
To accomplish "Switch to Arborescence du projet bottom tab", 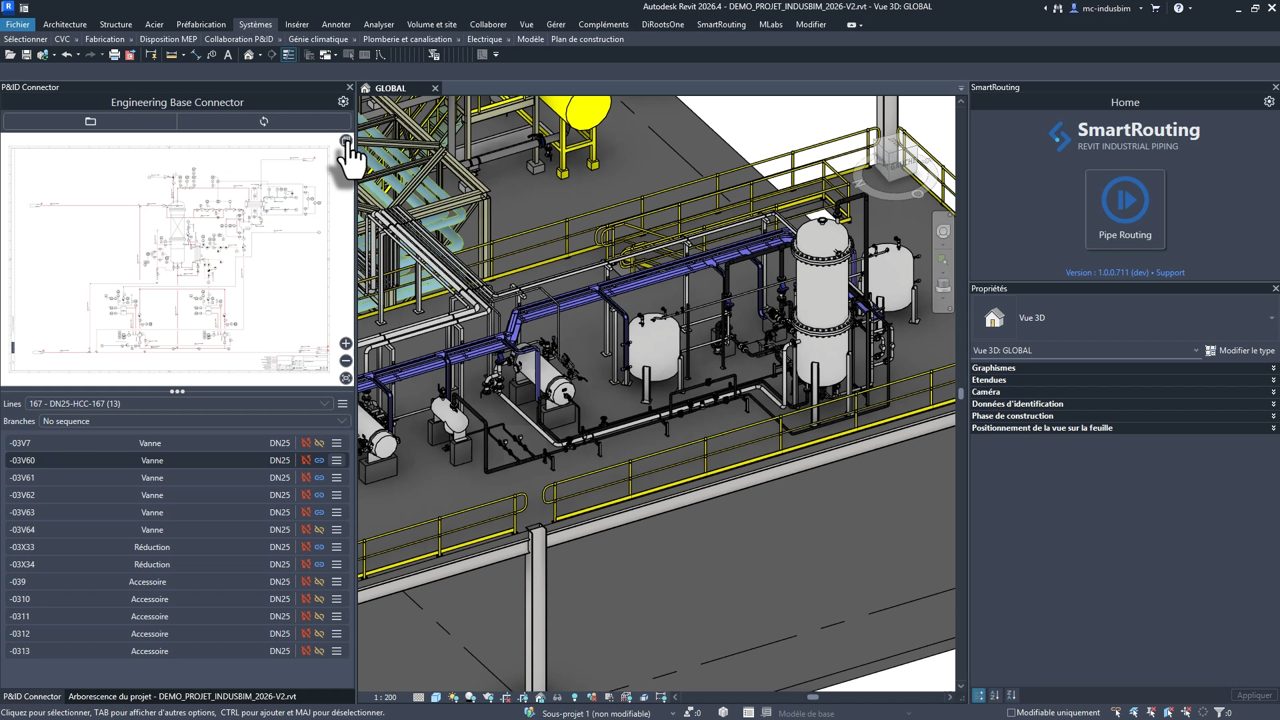I will pyautogui.click(x=182, y=696).
